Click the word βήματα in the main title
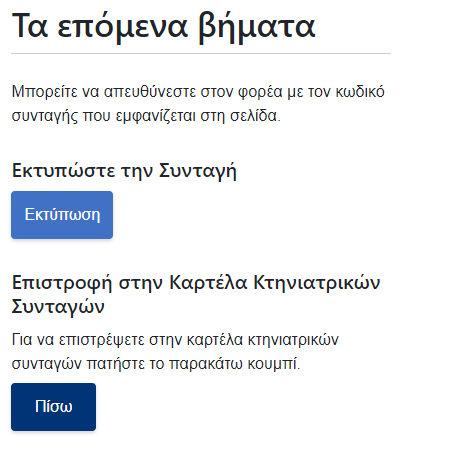Screen dimensions: 473x453 point(257,27)
